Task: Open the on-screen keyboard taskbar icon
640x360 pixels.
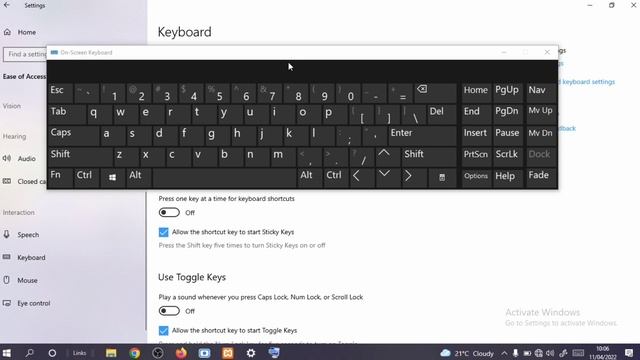Action: 274,353
